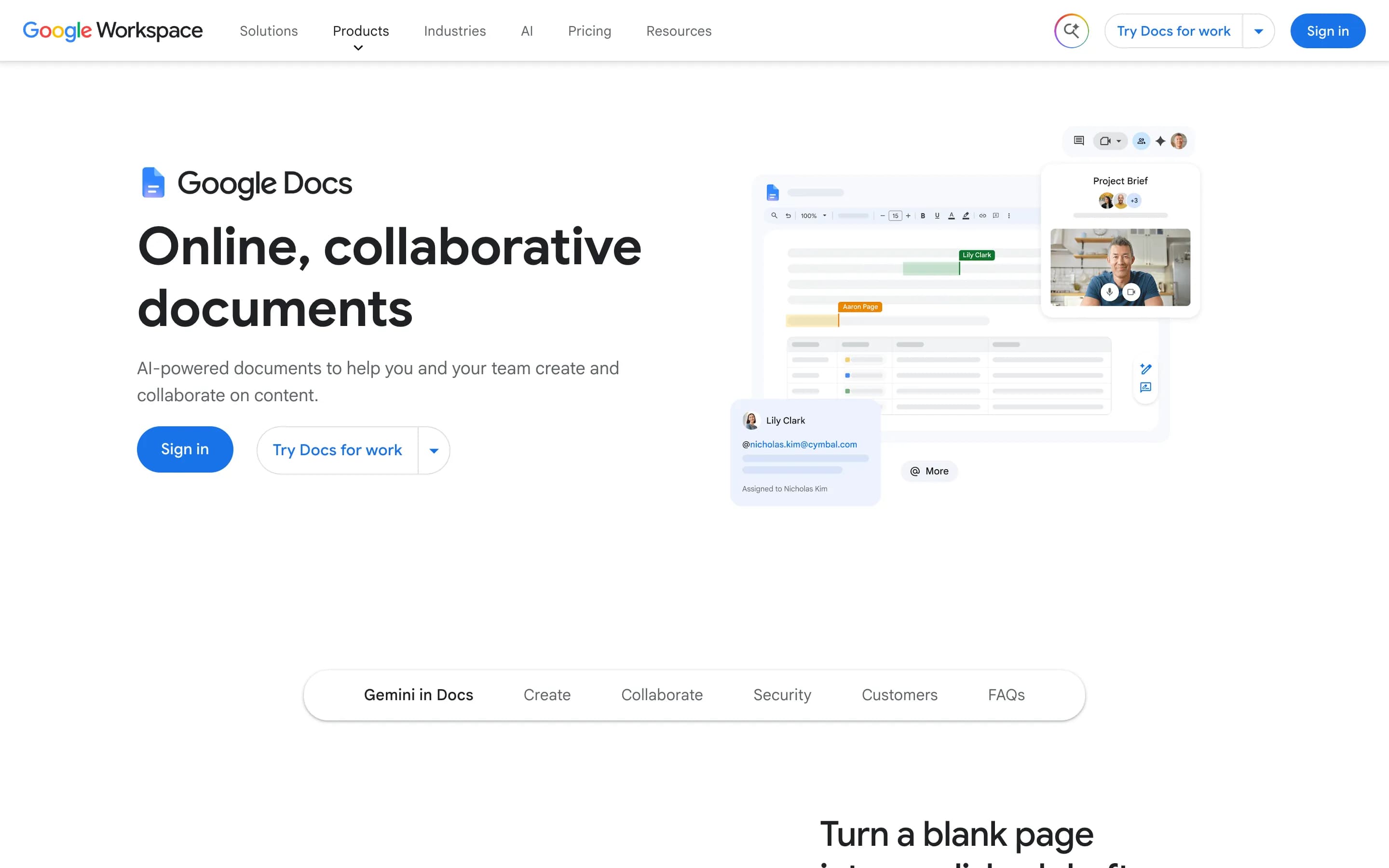1389x868 pixels.
Task: Switch to the Collaborate tab
Action: pyautogui.click(x=662, y=694)
